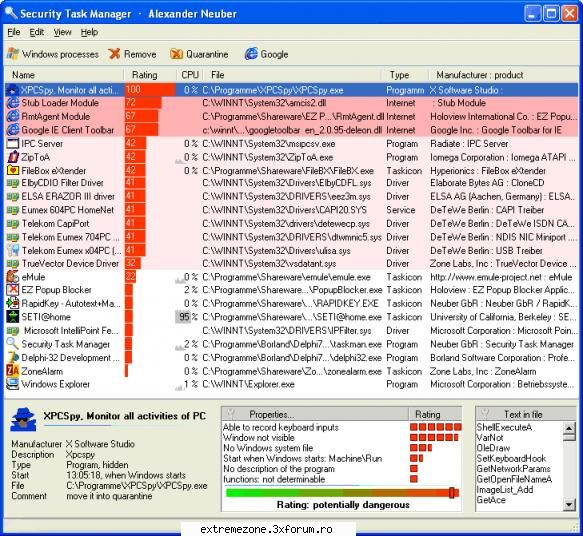Sort list by Rating column header
This screenshot has width=583, height=536.
click(x=149, y=75)
